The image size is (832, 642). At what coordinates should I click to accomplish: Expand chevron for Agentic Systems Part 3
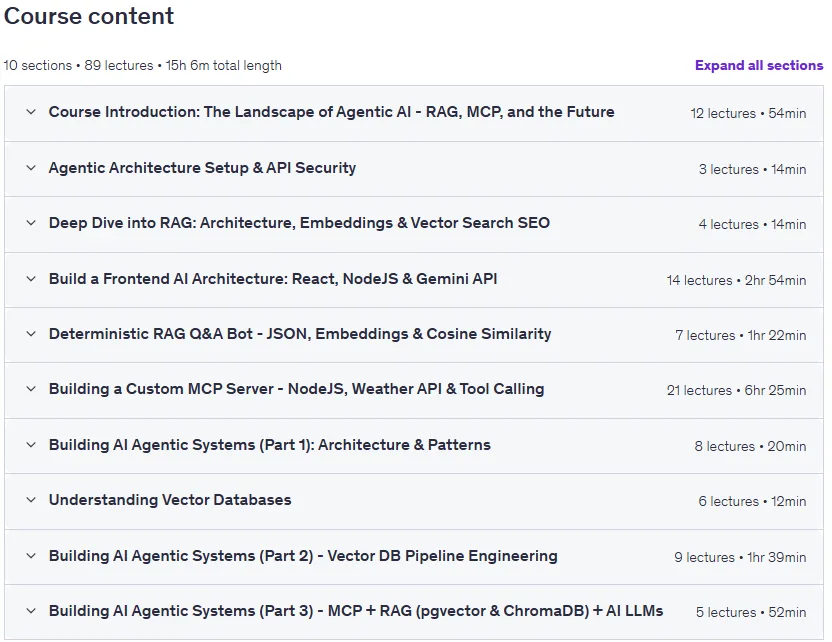(x=31, y=611)
